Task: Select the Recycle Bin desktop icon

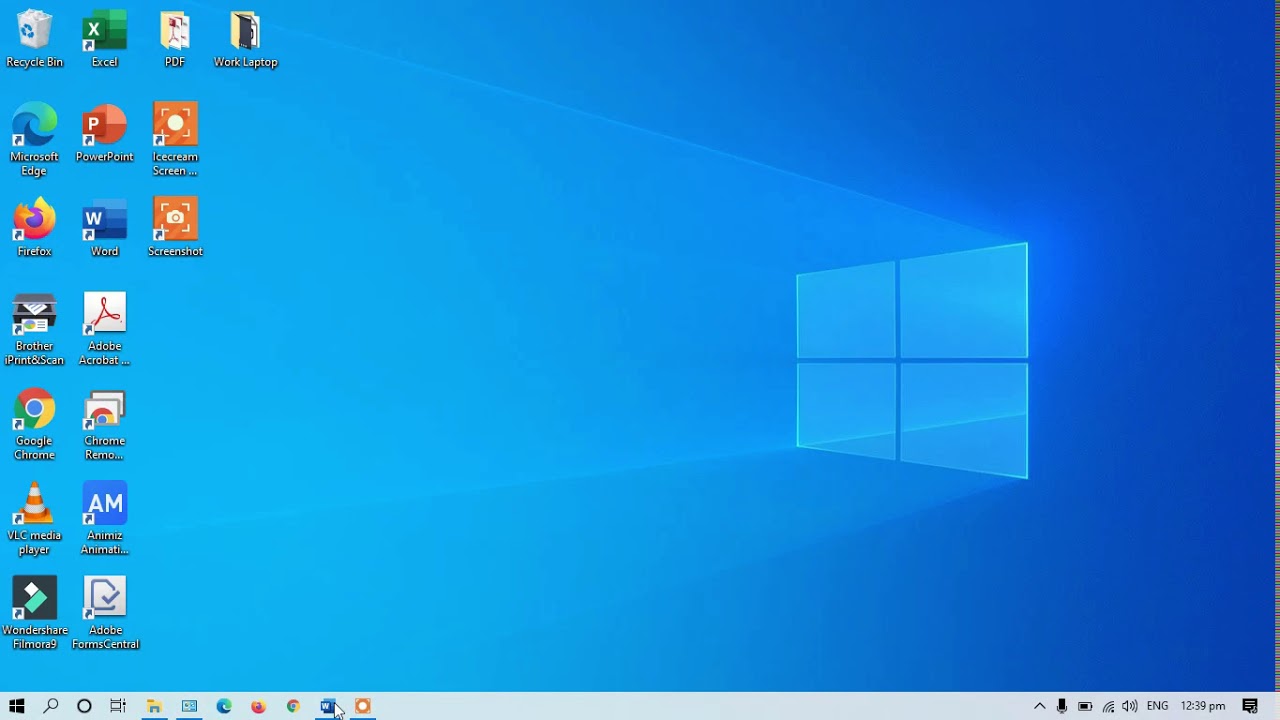Action: [34, 40]
